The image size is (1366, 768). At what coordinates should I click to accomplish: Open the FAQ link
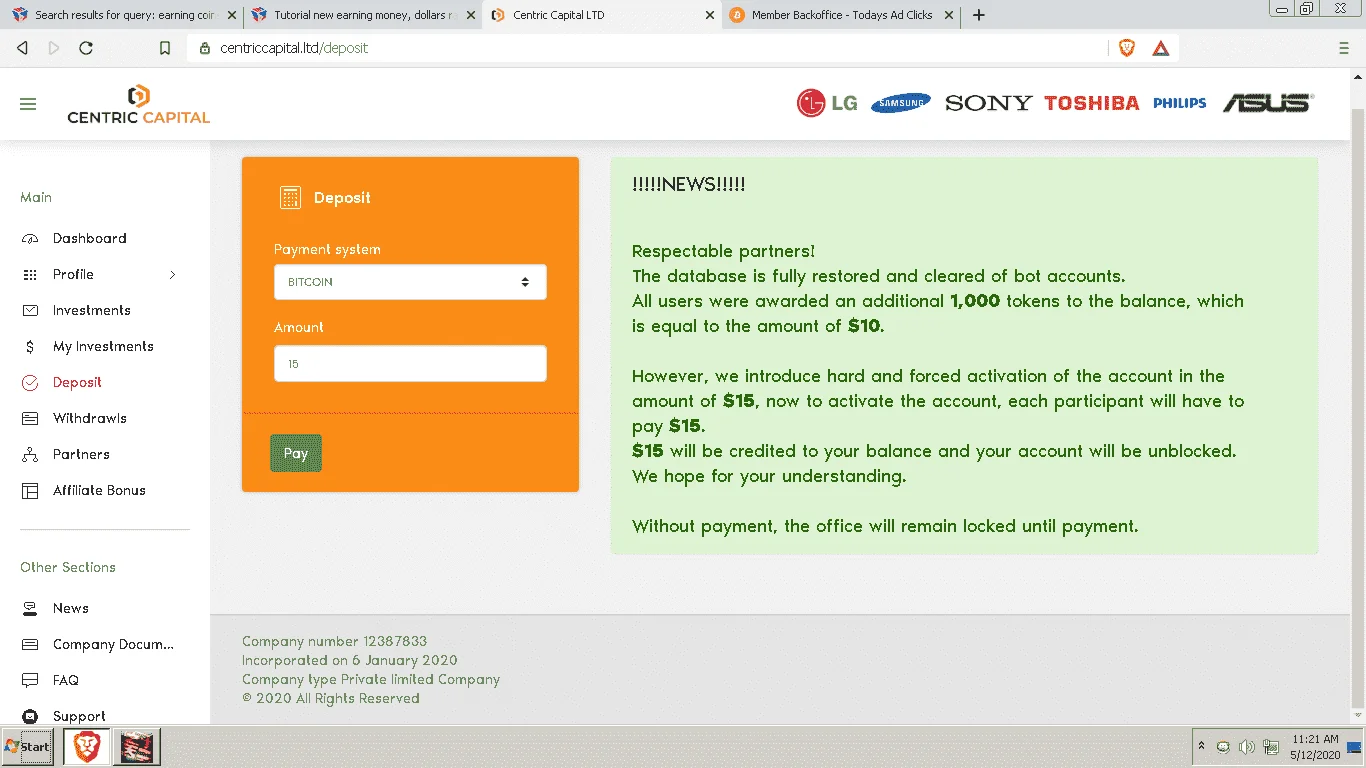[x=66, y=681]
